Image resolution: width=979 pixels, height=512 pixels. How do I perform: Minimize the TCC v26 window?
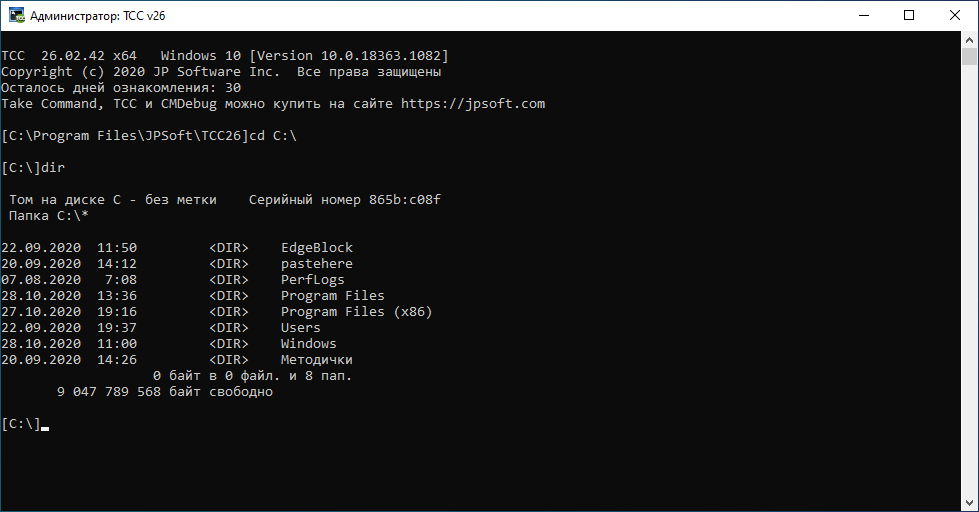pyautogui.click(x=863, y=15)
